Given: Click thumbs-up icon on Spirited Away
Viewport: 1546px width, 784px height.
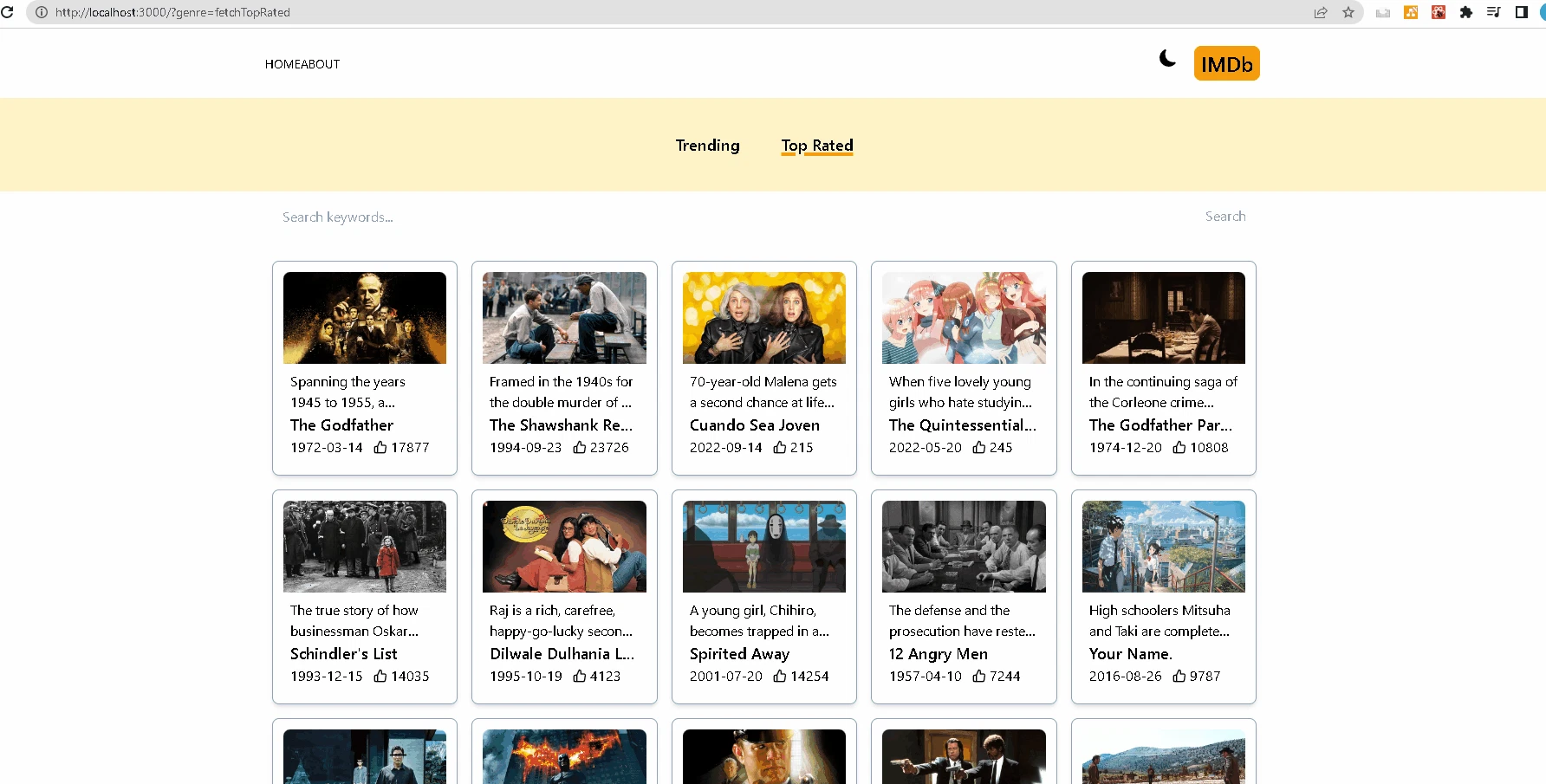Looking at the screenshot, I should click(x=780, y=676).
